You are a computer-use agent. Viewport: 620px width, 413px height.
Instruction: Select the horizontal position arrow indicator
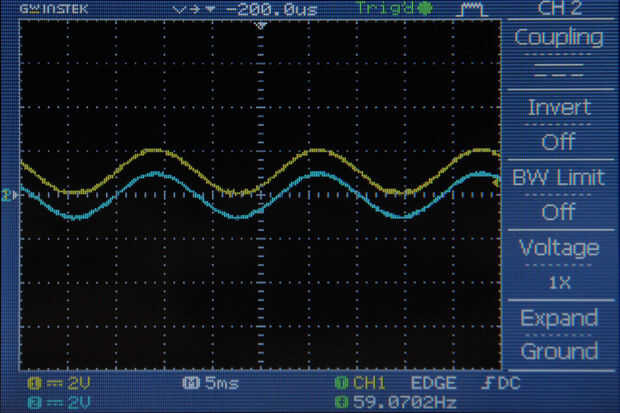point(194,9)
